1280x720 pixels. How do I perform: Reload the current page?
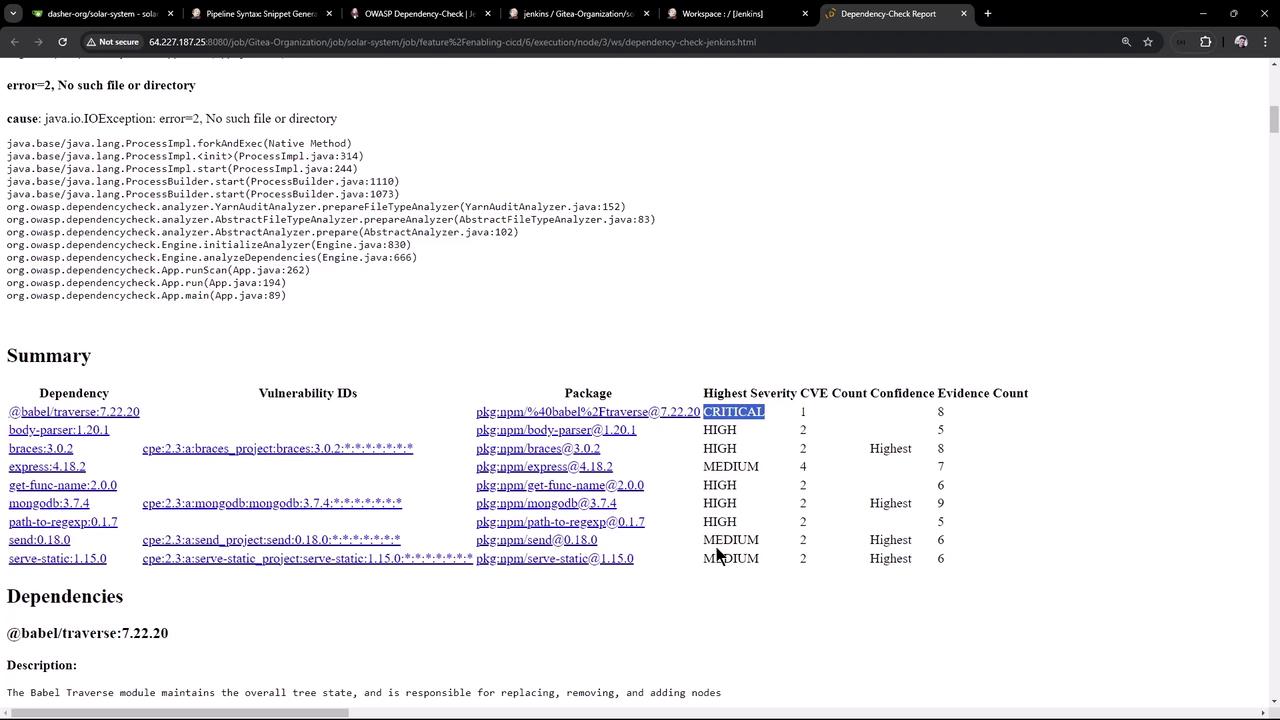(x=62, y=42)
